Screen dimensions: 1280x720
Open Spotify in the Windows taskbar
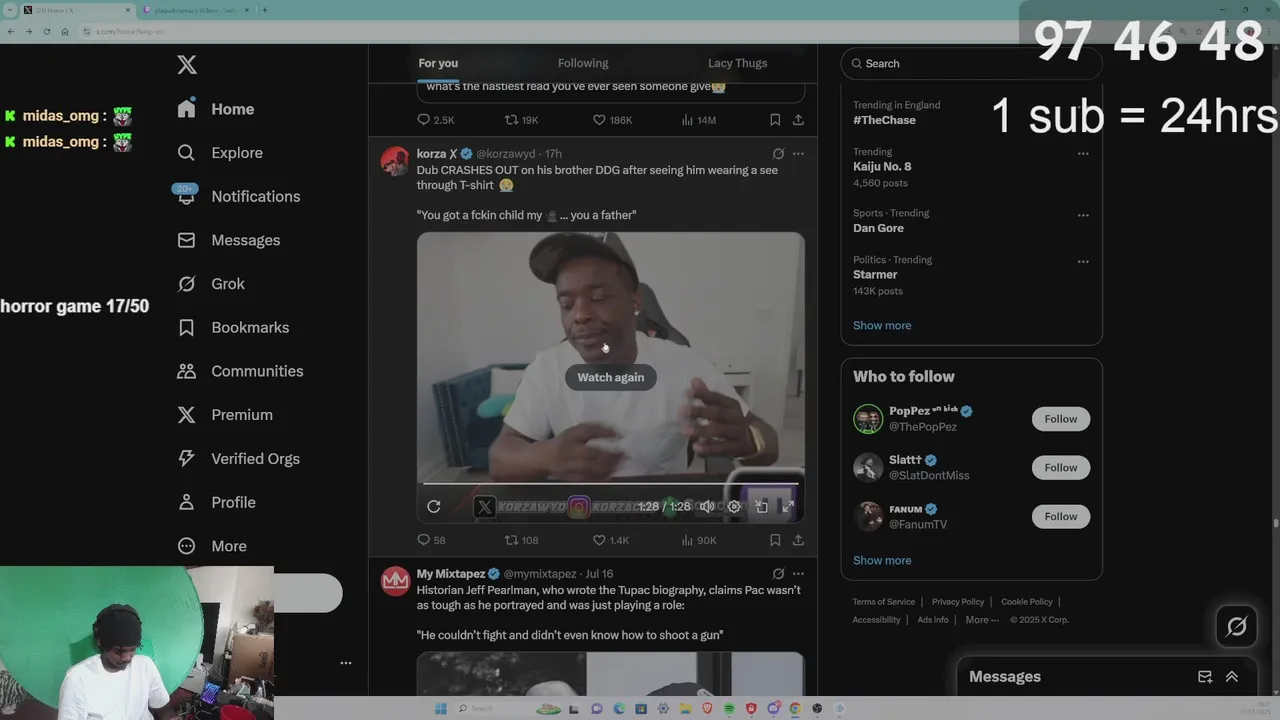click(729, 708)
